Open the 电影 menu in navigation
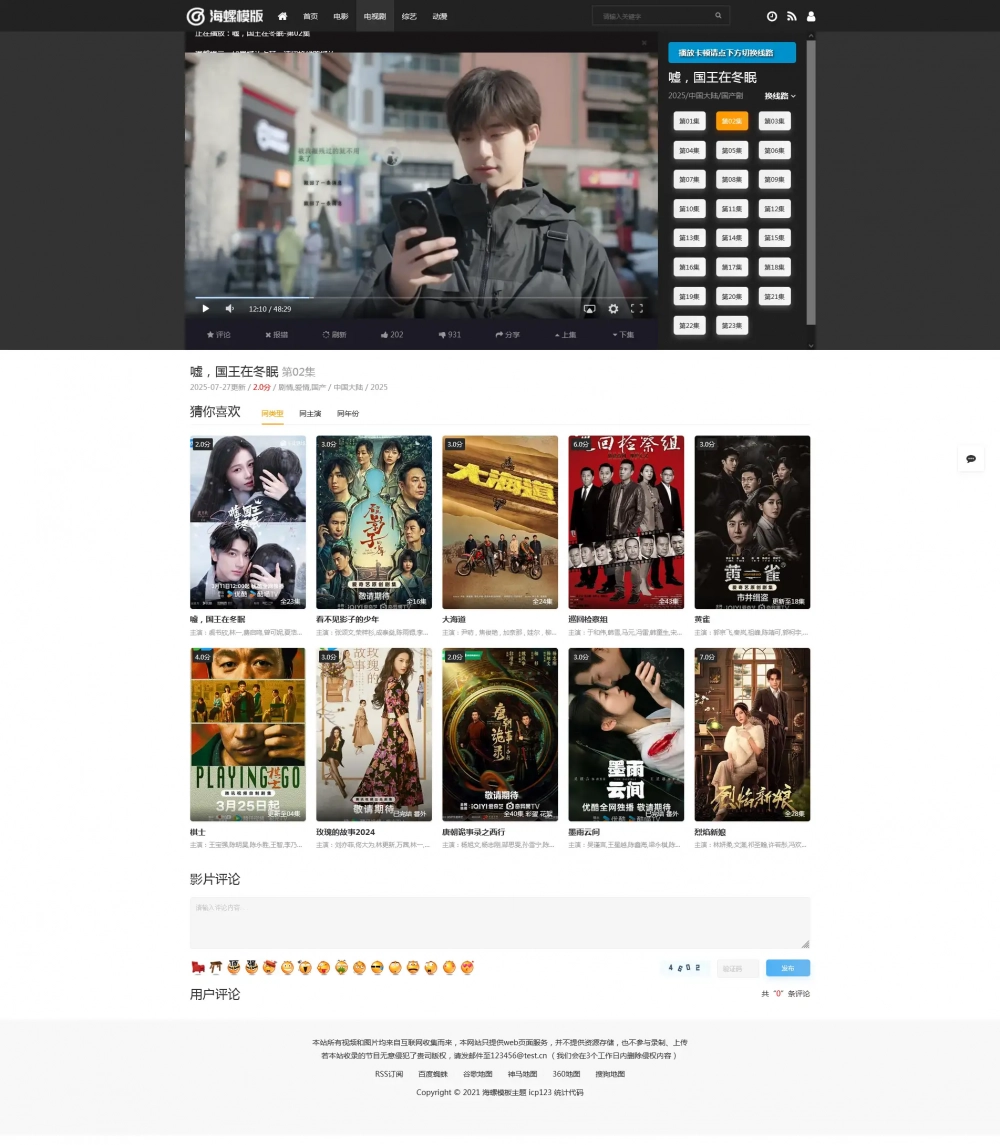The image size is (1000, 1145). [x=341, y=16]
